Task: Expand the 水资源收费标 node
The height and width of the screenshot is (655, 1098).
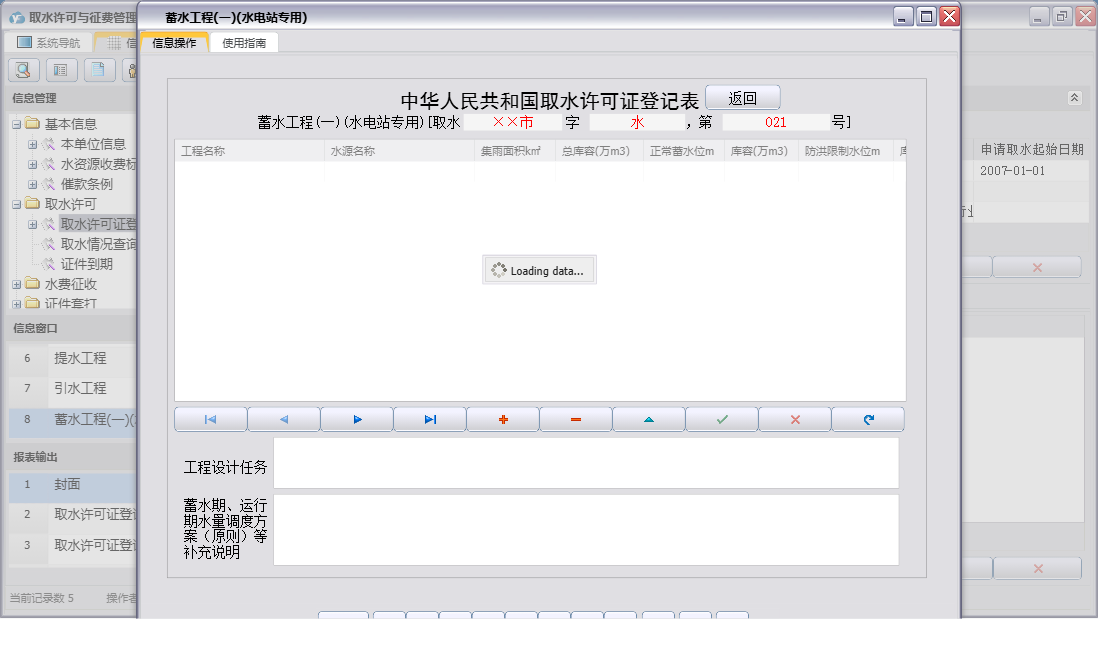Action: (32, 165)
